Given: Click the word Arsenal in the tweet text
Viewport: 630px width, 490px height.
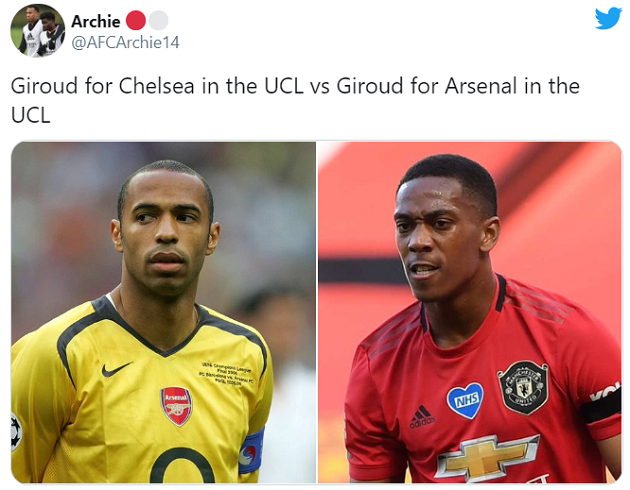Looking at the screenshot, I should click(487, 86).
